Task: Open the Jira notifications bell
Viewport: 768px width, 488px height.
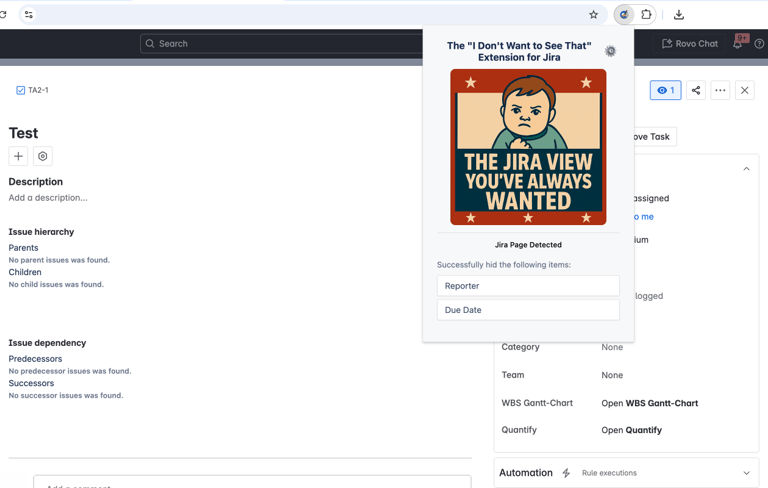Action: (737, 44)
